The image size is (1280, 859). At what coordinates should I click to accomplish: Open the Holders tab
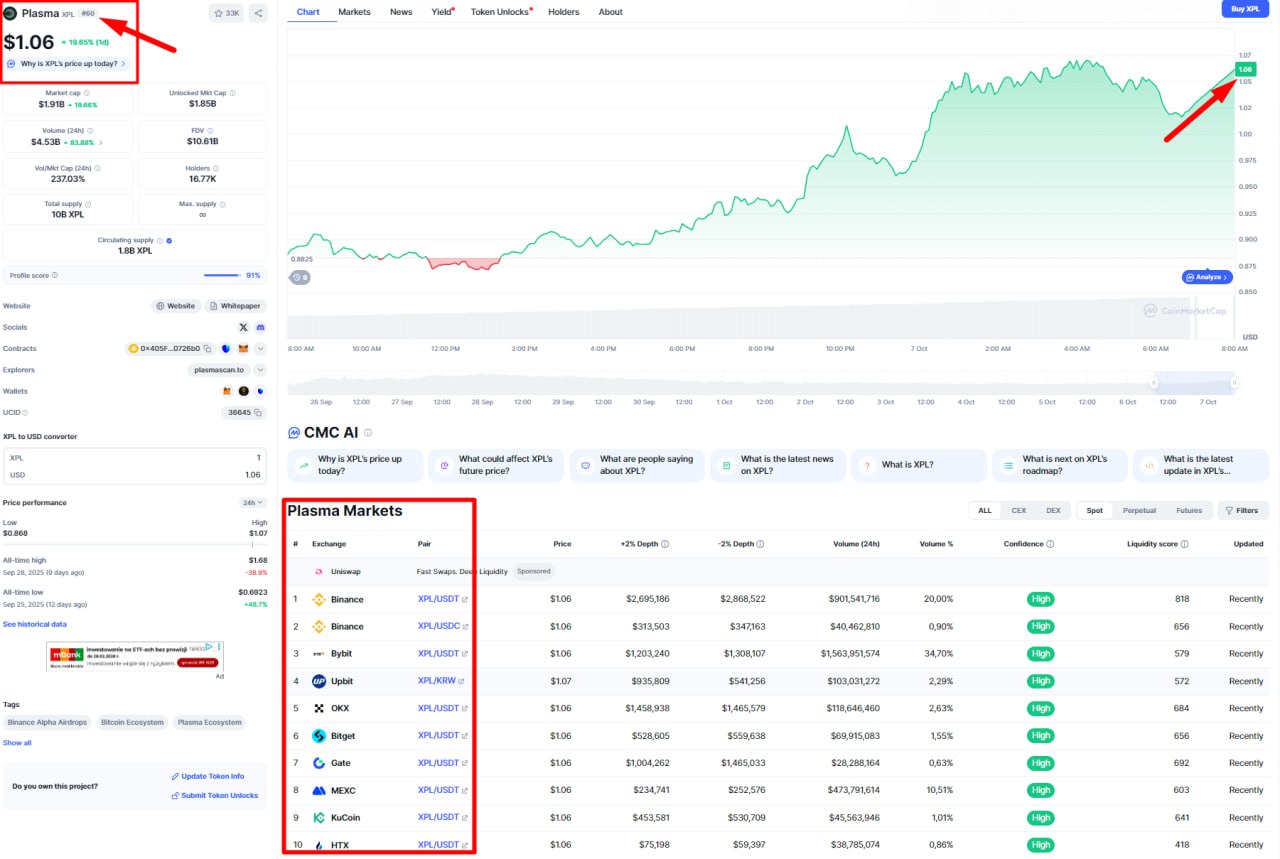[563, 12]
